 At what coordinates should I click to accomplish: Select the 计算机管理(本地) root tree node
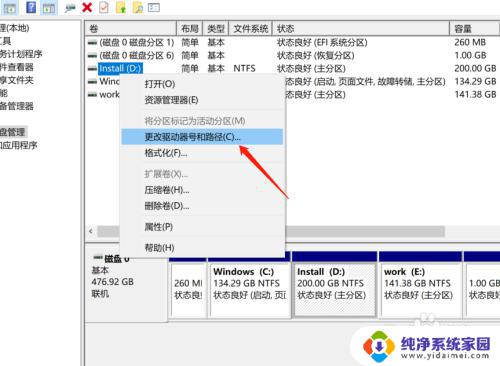coord(15,28)
